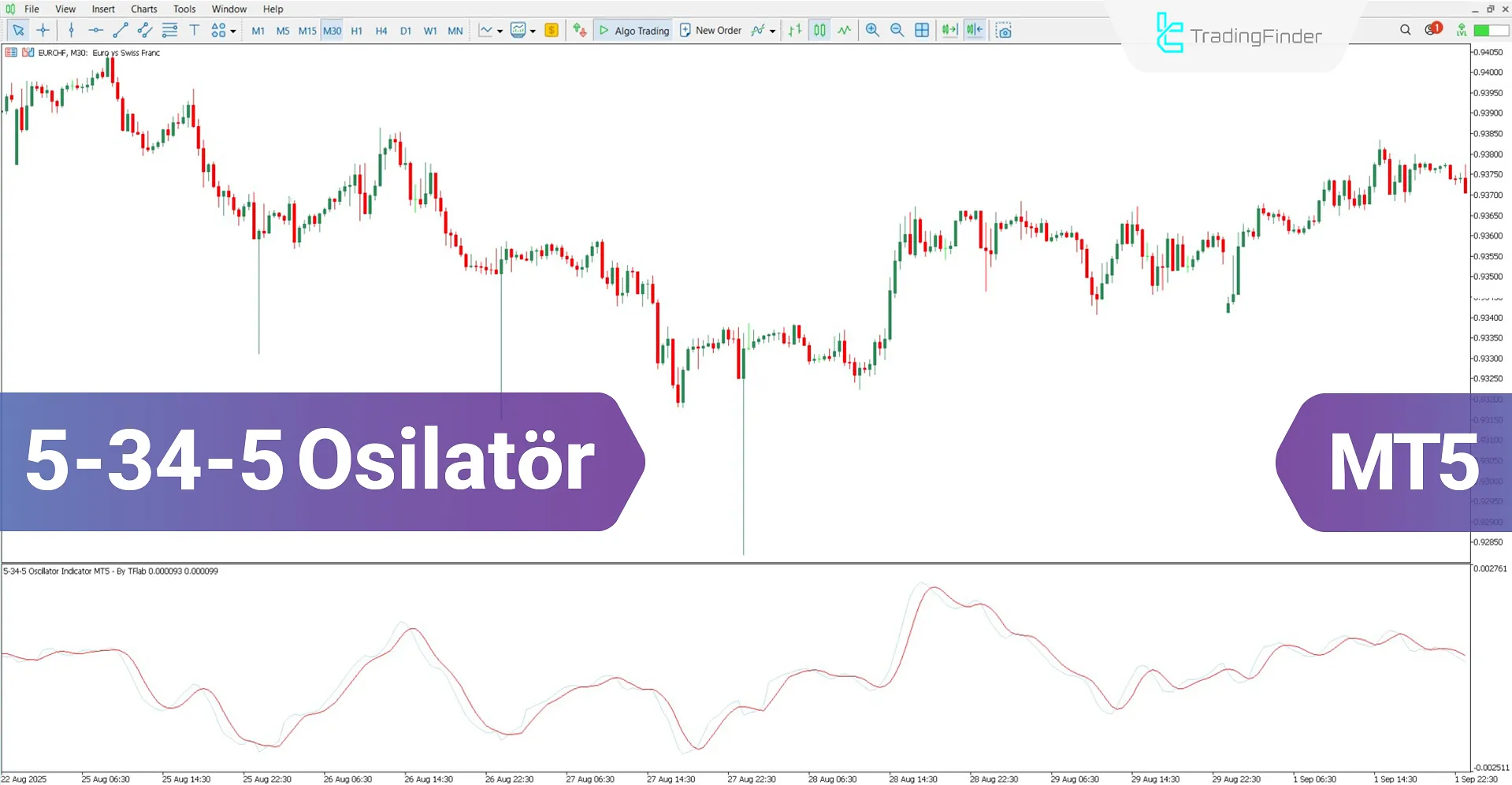Viewport: 1512px width, 785px height.
Task: Switch timeframe to H4
Action: click(381, 30)
